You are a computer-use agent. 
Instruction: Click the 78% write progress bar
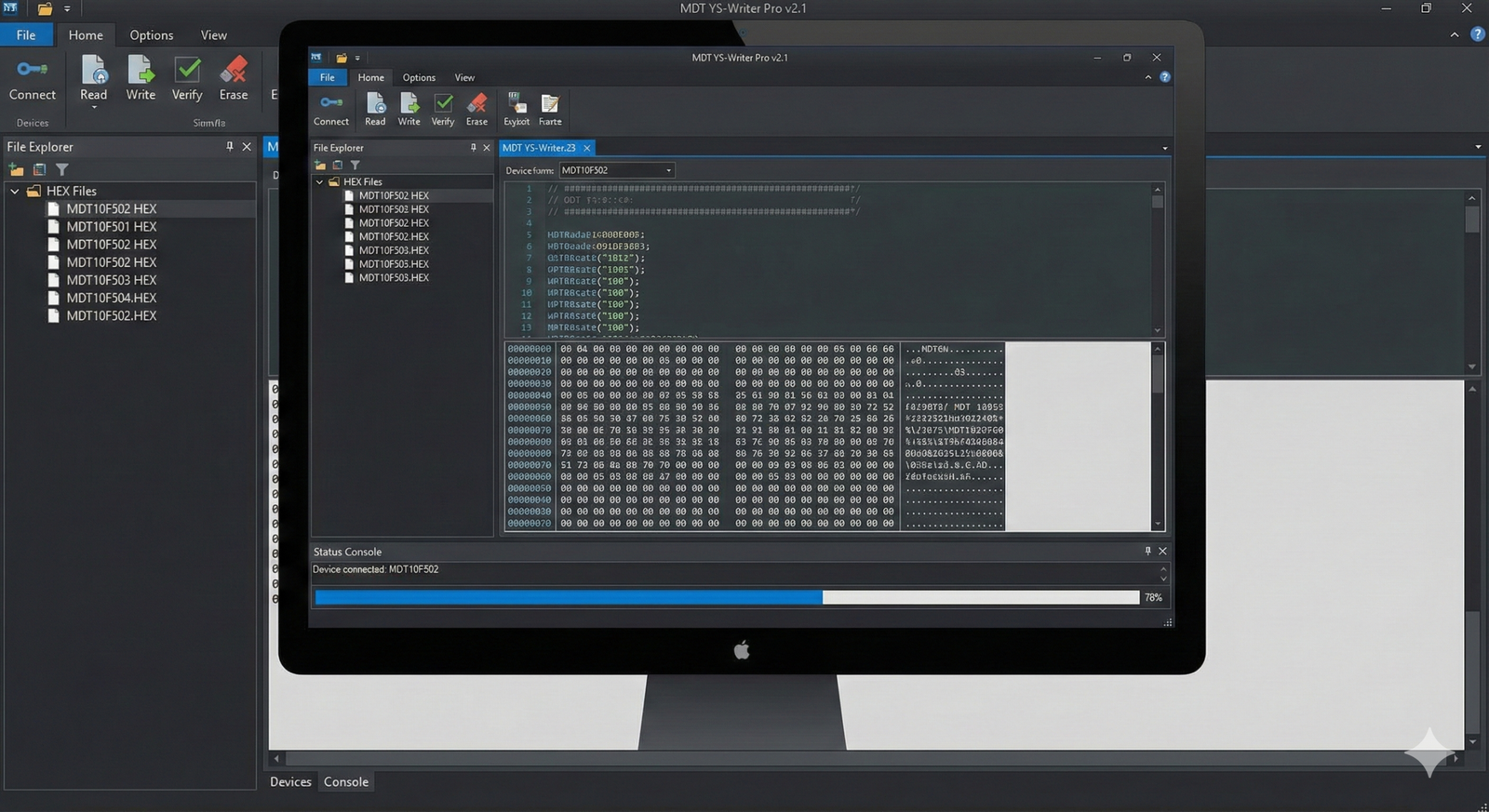pos(727,597)
